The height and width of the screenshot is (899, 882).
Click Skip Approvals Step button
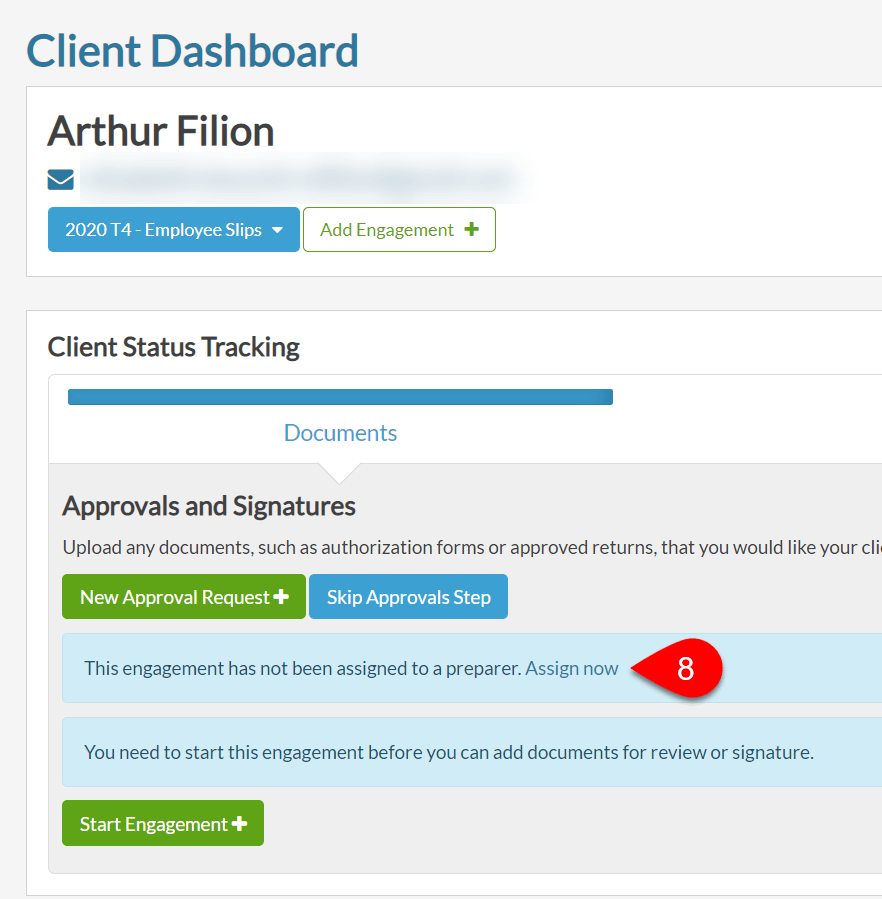tap(408, 597)
